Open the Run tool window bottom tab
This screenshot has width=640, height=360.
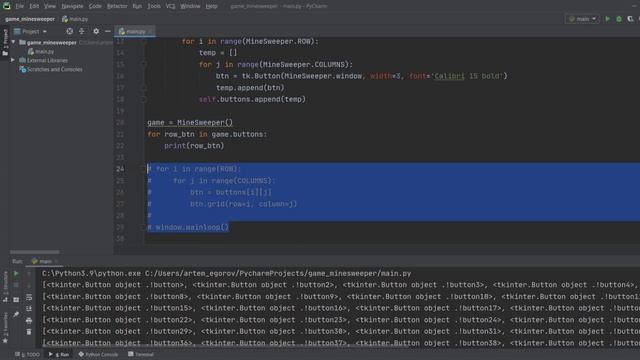point(58,354)
